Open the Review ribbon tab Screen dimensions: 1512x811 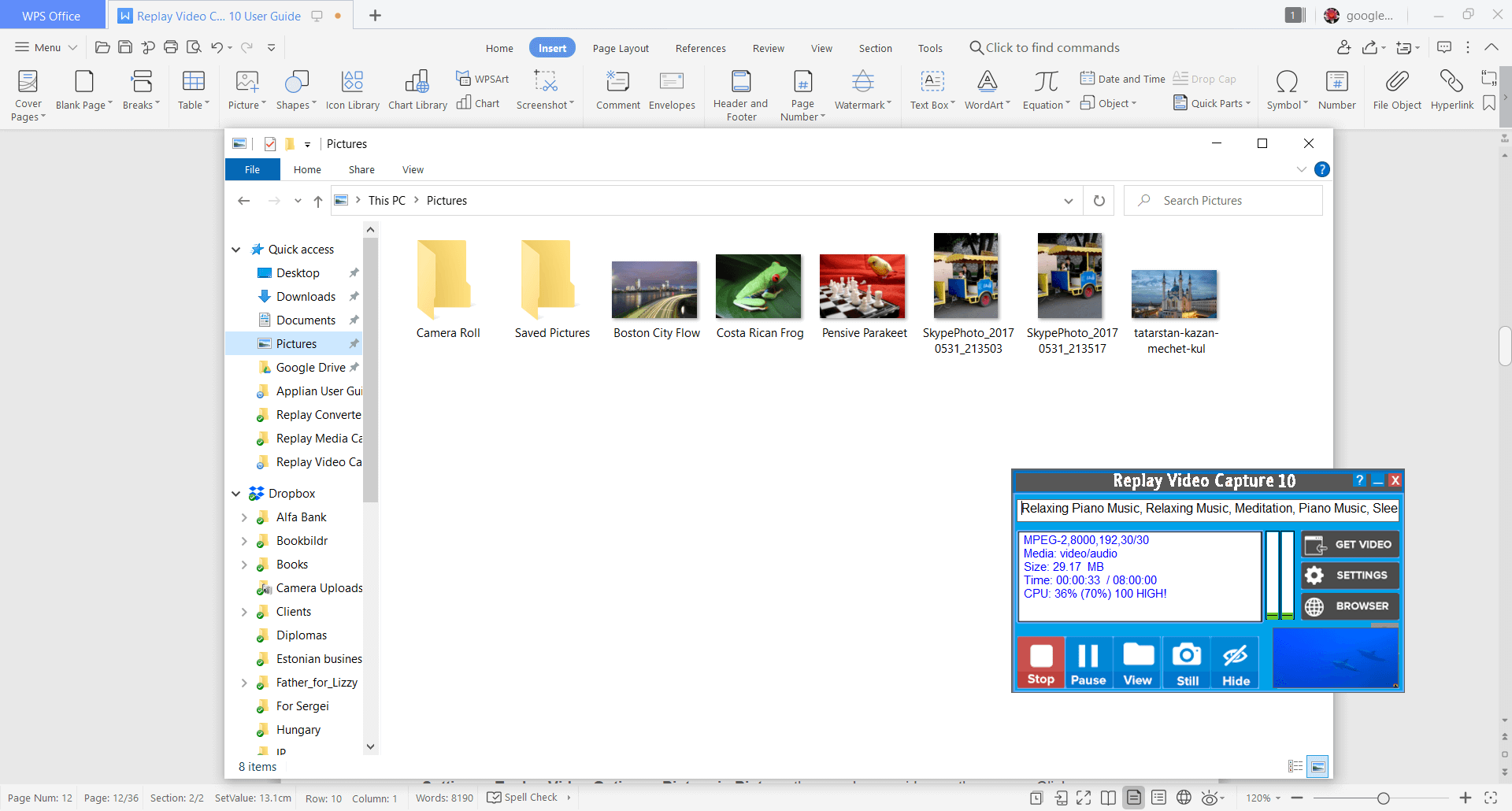[x=768, y=48]
